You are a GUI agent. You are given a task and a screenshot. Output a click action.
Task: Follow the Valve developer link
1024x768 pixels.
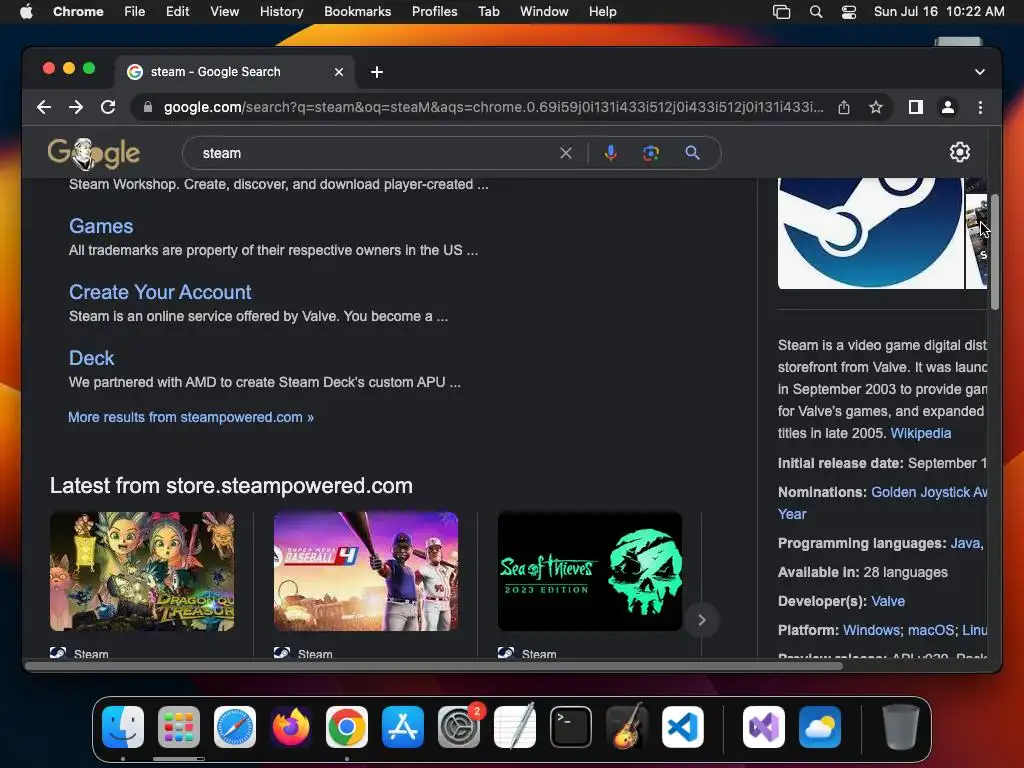point(888,601)
